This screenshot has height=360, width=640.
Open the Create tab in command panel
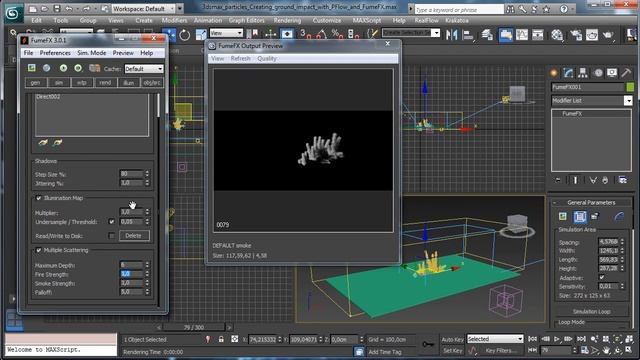554,73
